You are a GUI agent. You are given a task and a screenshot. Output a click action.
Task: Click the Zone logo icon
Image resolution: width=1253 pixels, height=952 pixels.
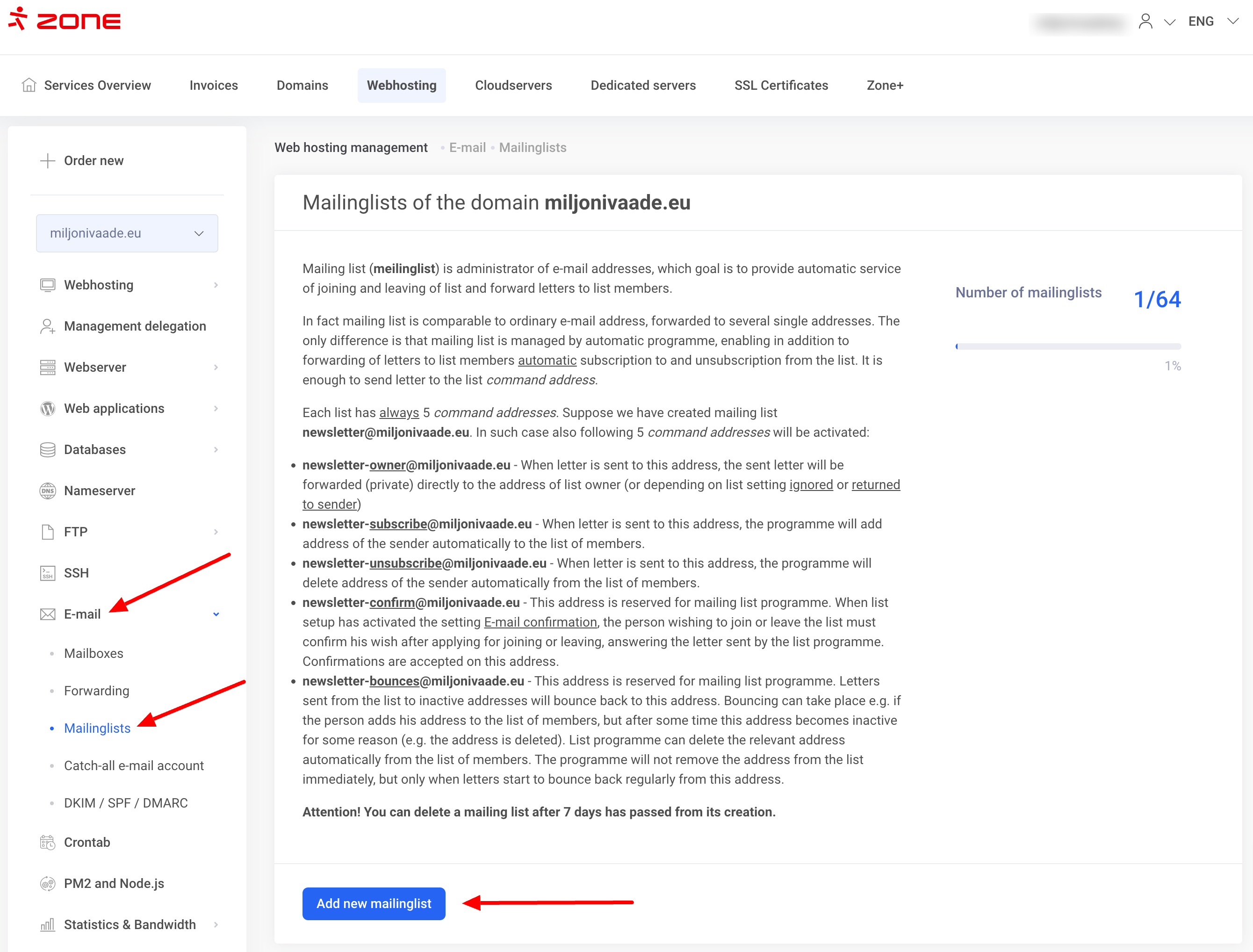[x=18, y=19]
